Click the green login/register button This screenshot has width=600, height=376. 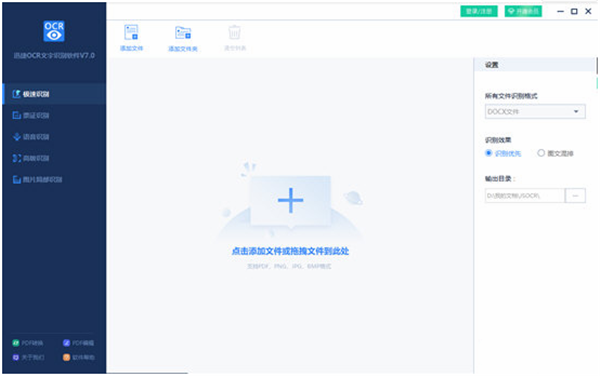(479, 11)
